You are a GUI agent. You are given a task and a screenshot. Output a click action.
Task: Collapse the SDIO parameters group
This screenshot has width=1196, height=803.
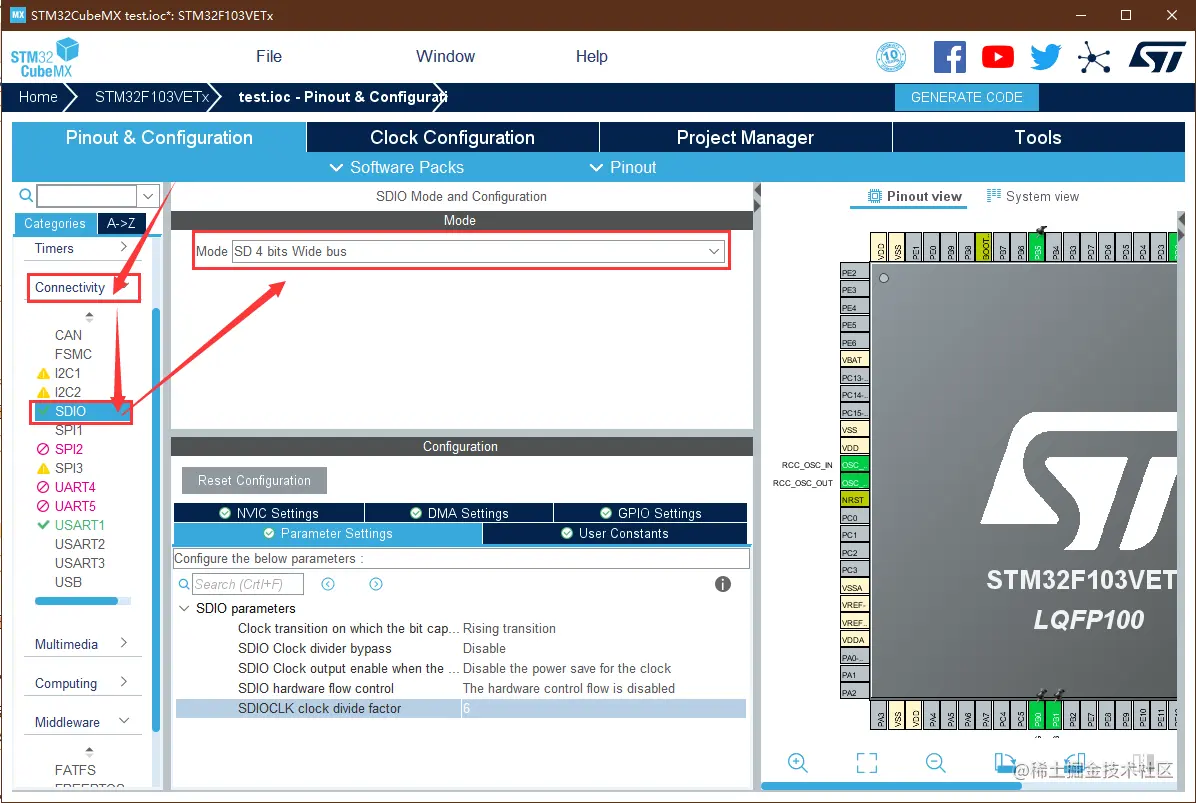point(184,609)
